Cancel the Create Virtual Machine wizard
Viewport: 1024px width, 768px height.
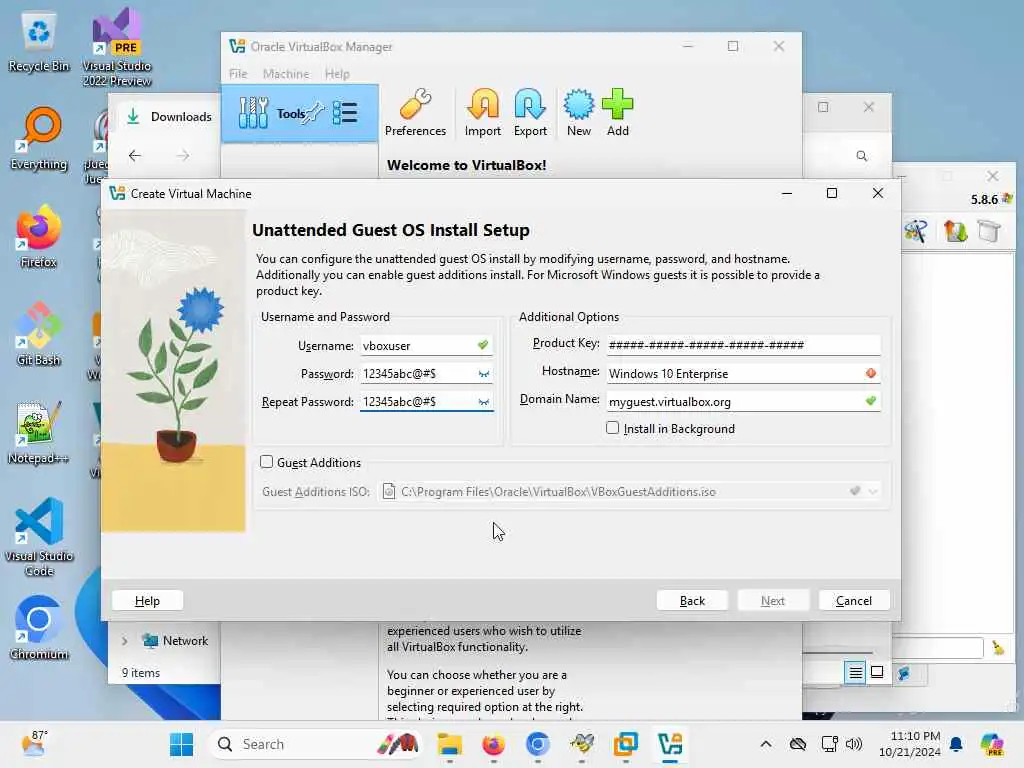point(854,601)
